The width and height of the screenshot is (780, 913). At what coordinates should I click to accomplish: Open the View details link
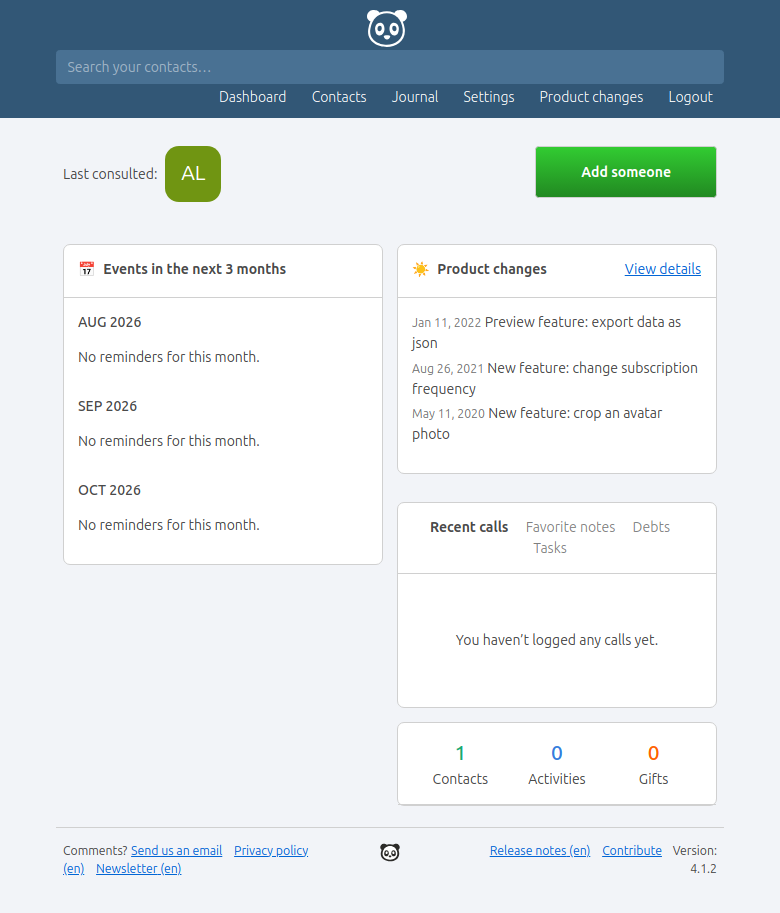[662, 268]
